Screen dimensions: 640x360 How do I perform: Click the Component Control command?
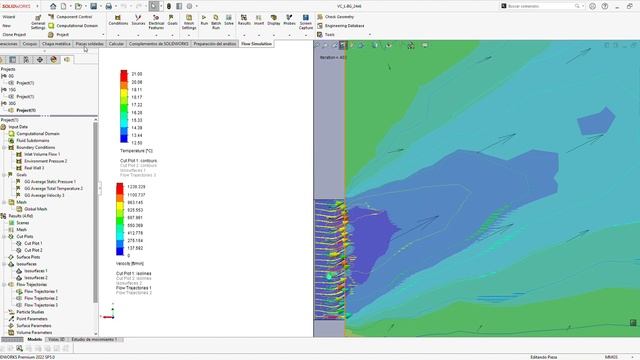point(70,17)
